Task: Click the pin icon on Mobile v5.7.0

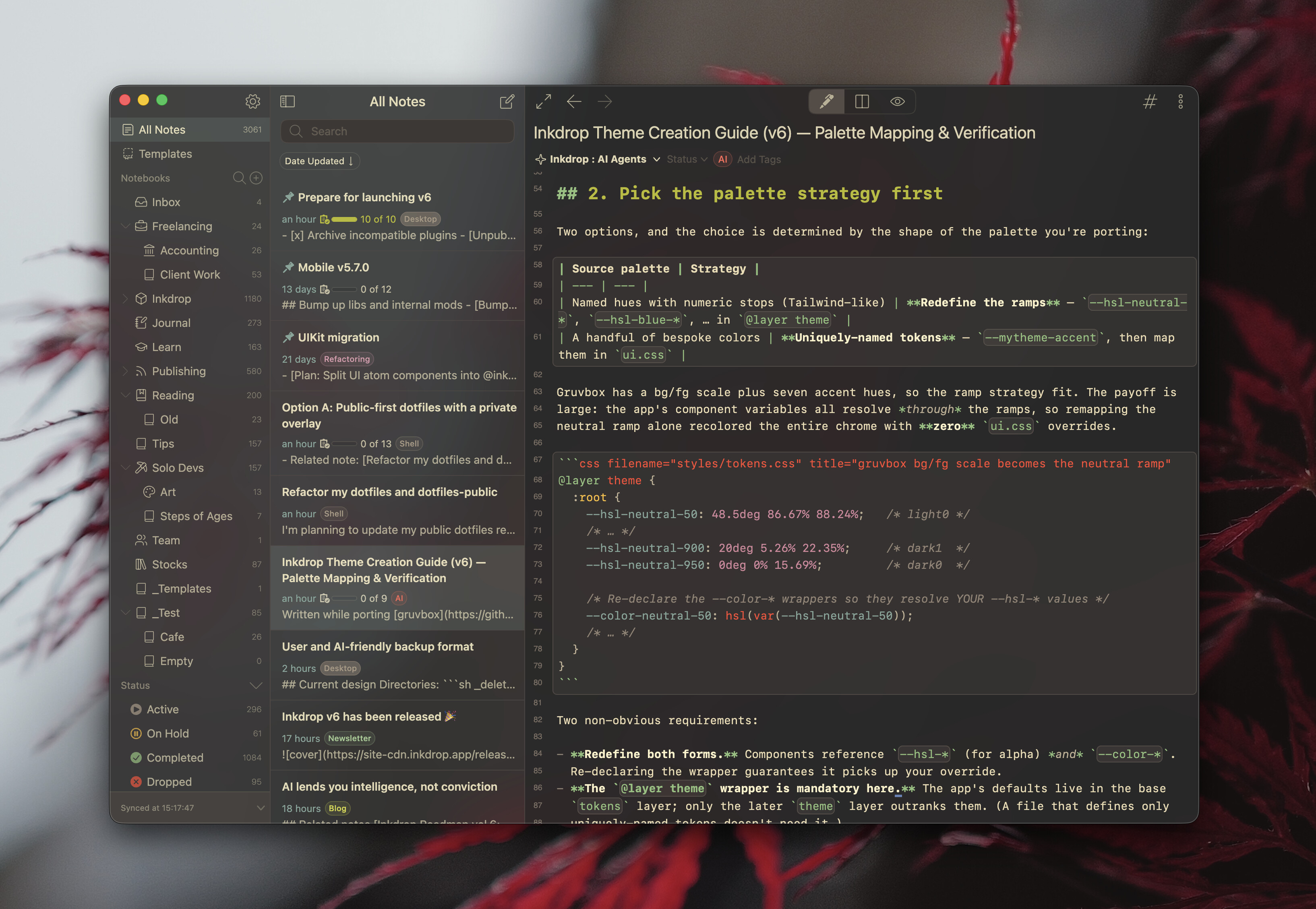Action: click(288, 267)
